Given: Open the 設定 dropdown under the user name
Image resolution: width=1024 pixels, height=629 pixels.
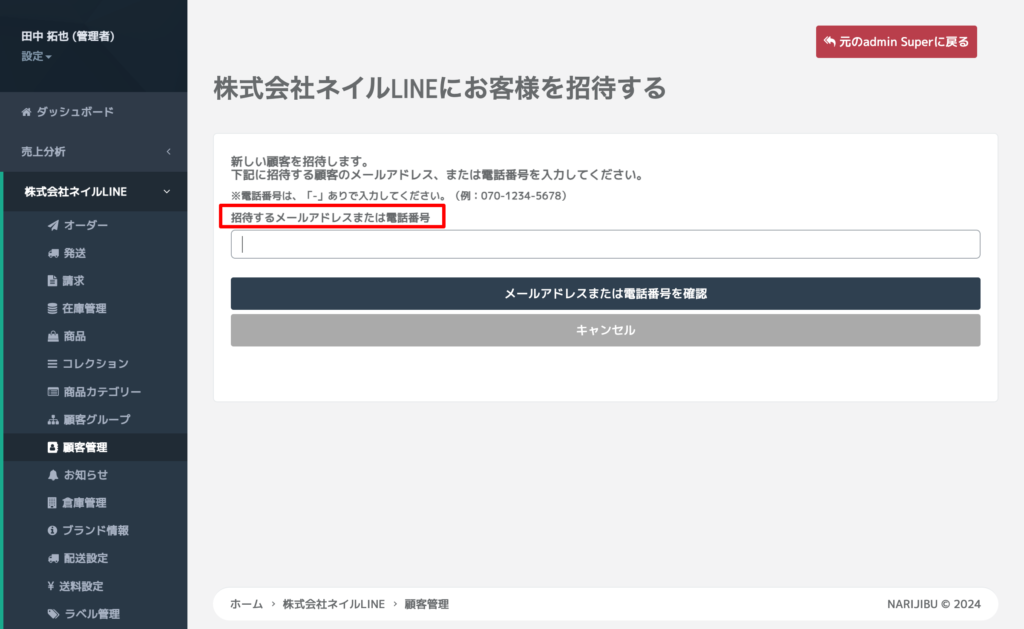Looking at the screenshot, I should (x=36, y=56).
